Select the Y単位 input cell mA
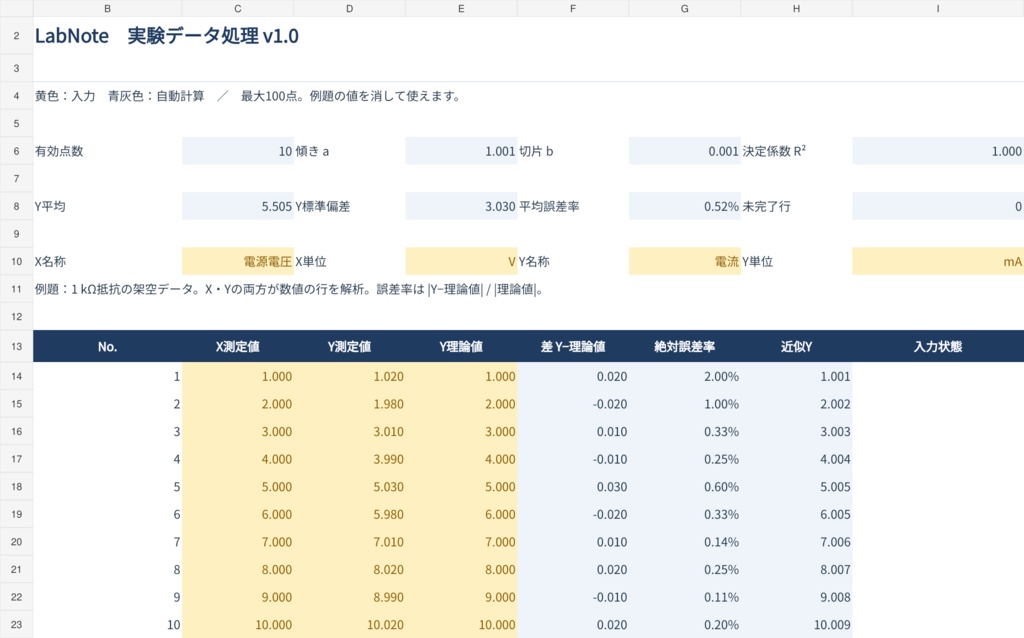Screen dimensions: 1024x638 938,261
